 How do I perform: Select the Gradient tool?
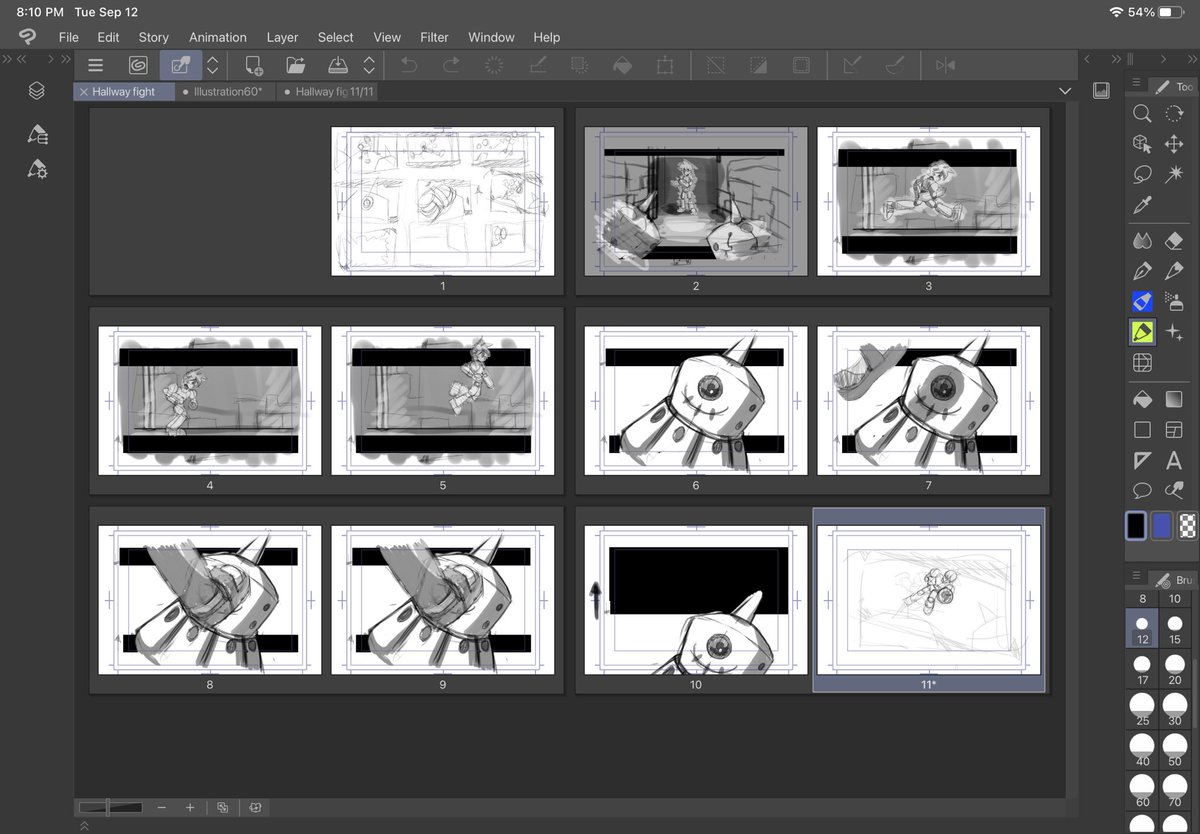pyautogui.click(x=1174, y=399)
